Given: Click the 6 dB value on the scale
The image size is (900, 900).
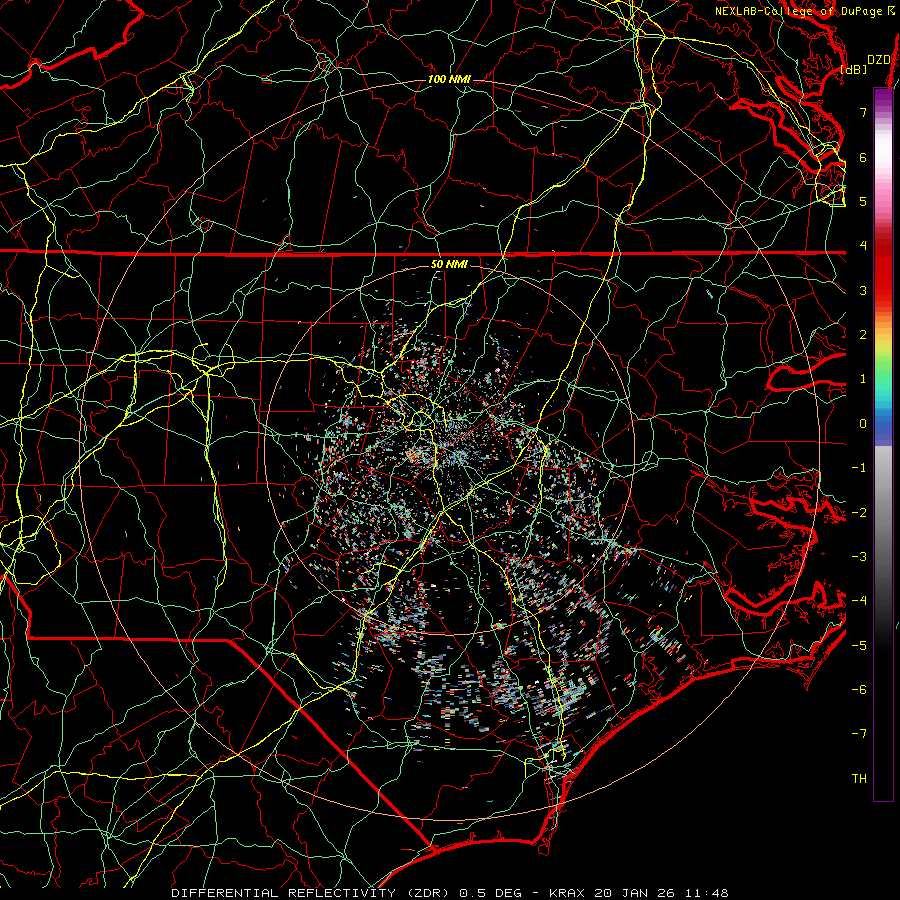Looking at the screenshot, I should [x=863, y=157].
